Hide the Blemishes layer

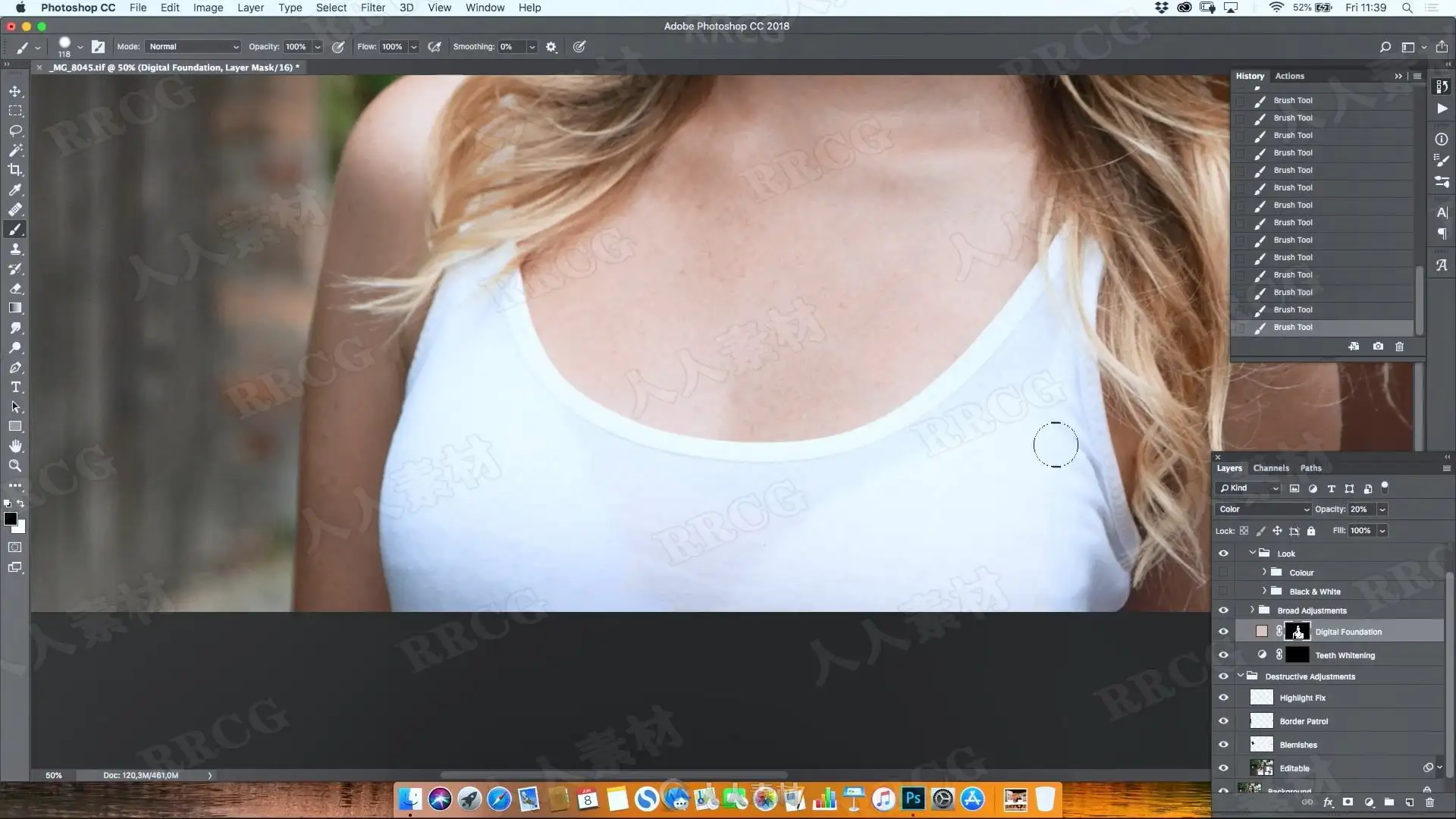[x=1223, y=745]
